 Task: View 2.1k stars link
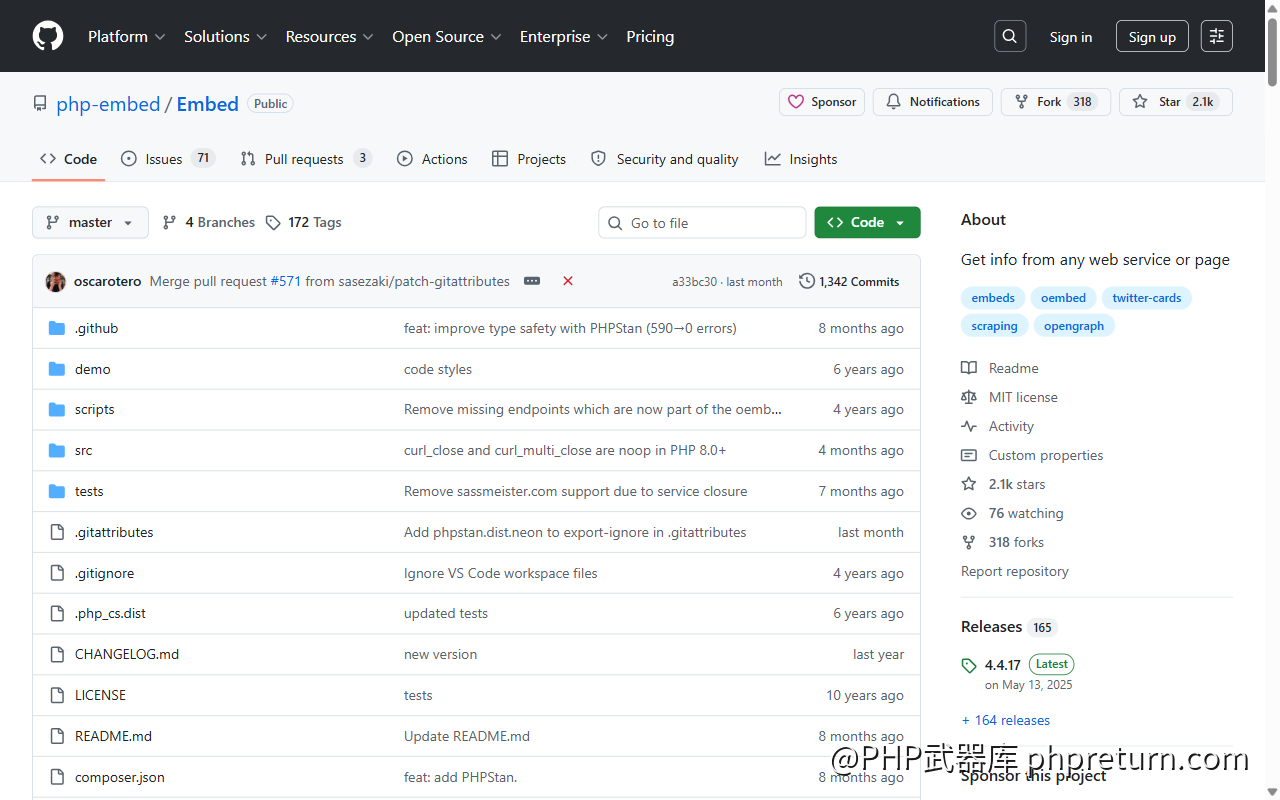(x=1004, y=484)
